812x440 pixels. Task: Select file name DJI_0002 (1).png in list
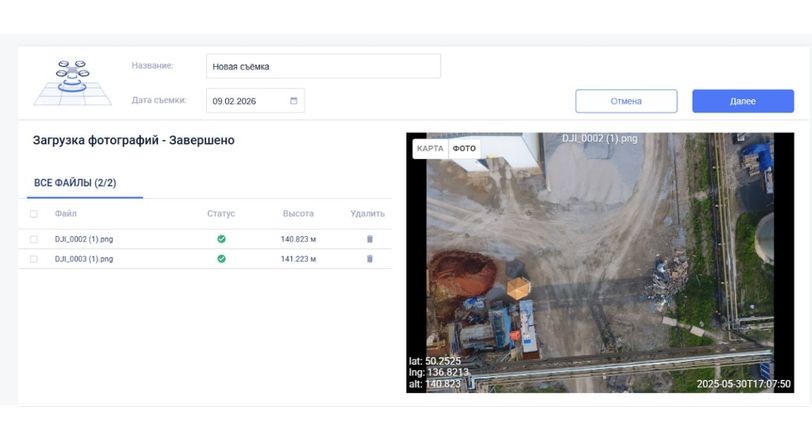pos(84,239)
